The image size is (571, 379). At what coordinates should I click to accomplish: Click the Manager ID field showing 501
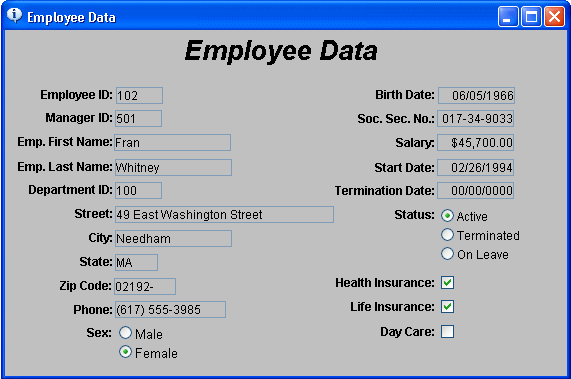[x=138, y=119]
